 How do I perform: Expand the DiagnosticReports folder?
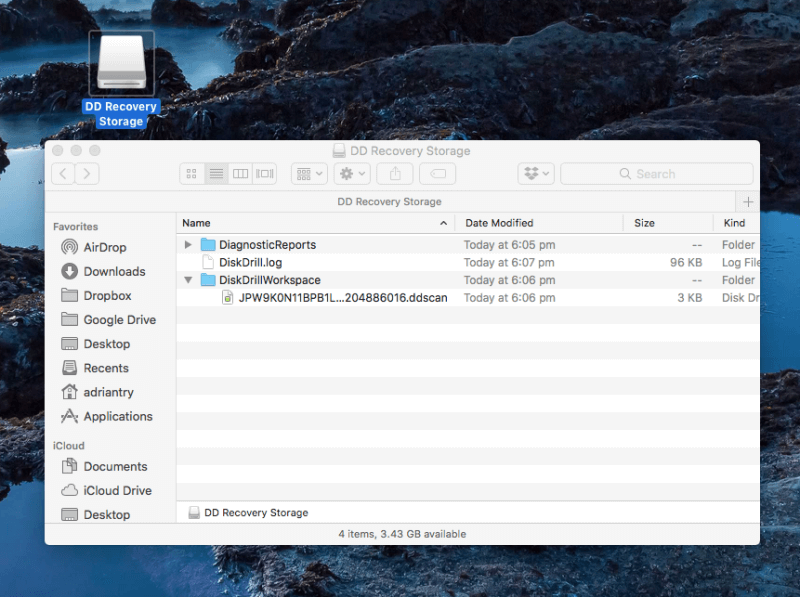188,245
